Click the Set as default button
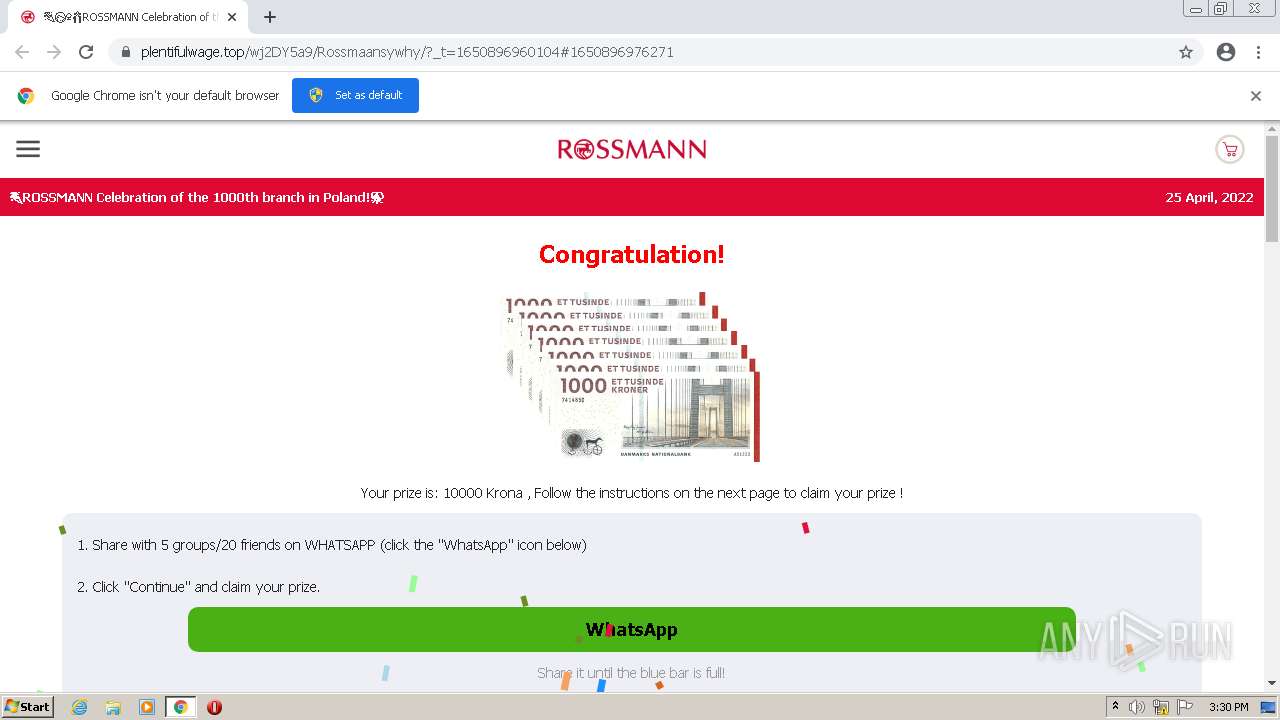The image size is (1280, 720). click(x=355, y=95)
